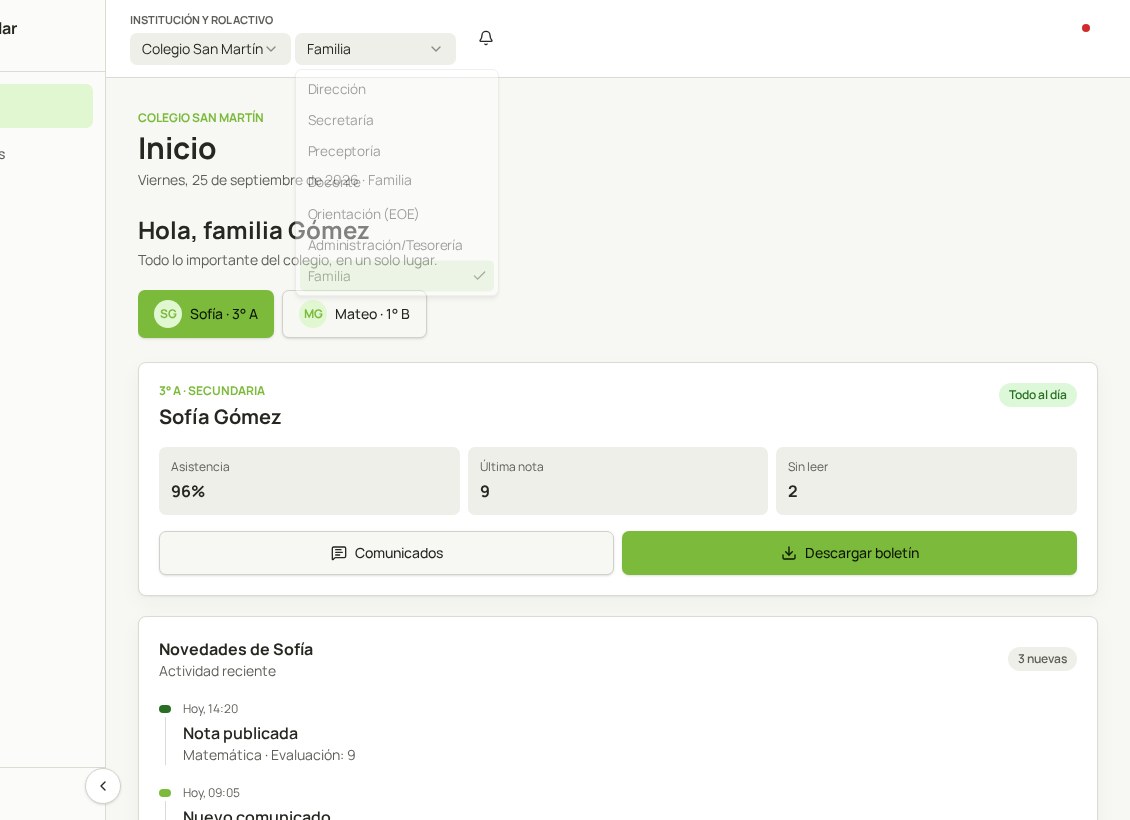Click the MG avatar of Mateo
The height and width of the screenshot is (820, 1130).
pyautogui.click(x=313, y=314)
